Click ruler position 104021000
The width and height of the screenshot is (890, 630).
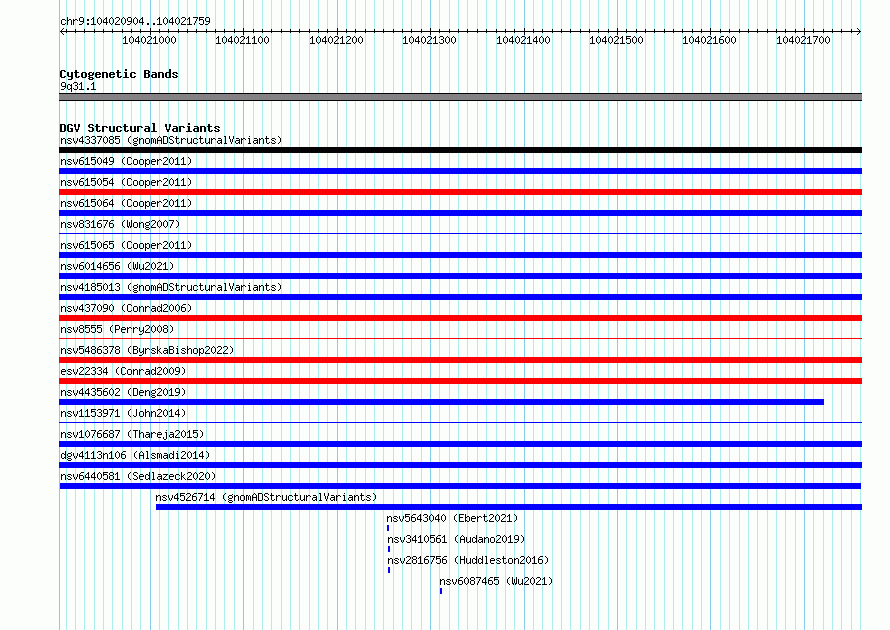[149, 40]
